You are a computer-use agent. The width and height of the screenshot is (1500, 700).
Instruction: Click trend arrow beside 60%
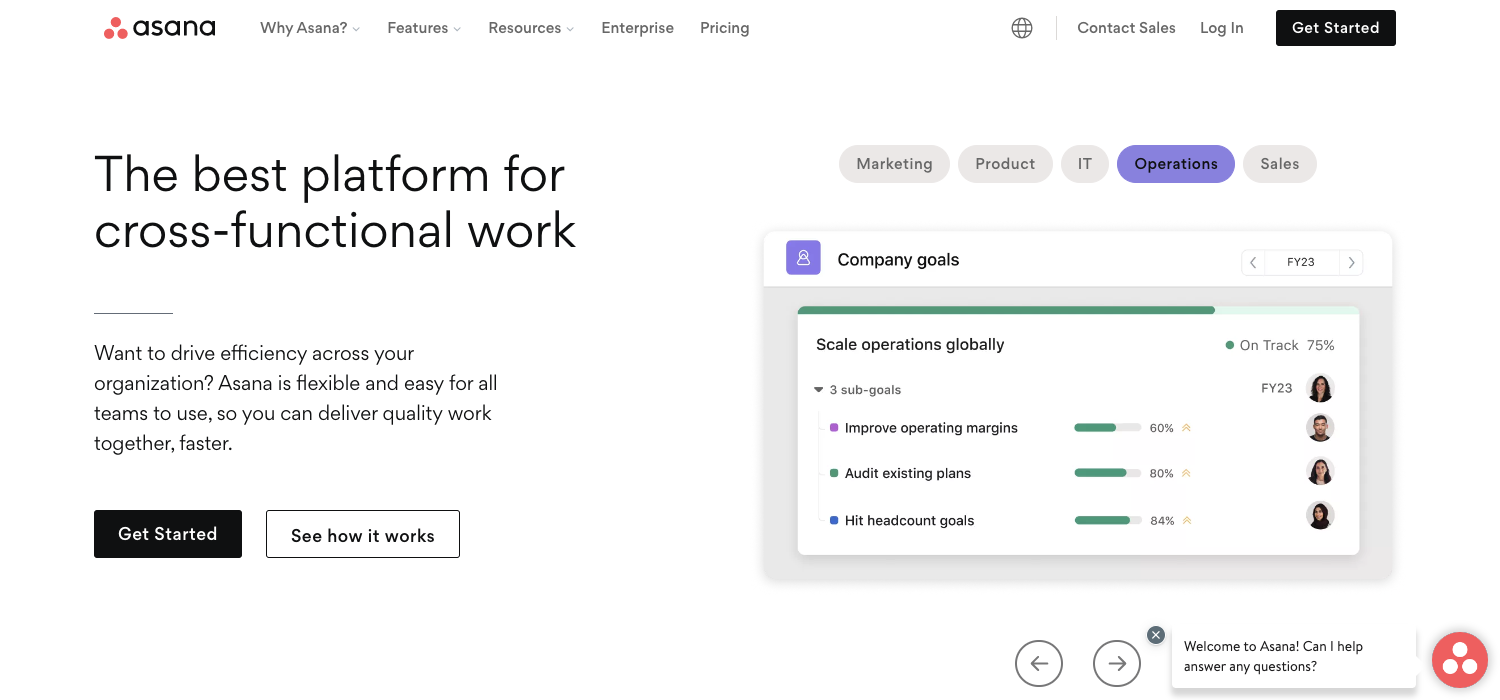[x=1187, y=428]
